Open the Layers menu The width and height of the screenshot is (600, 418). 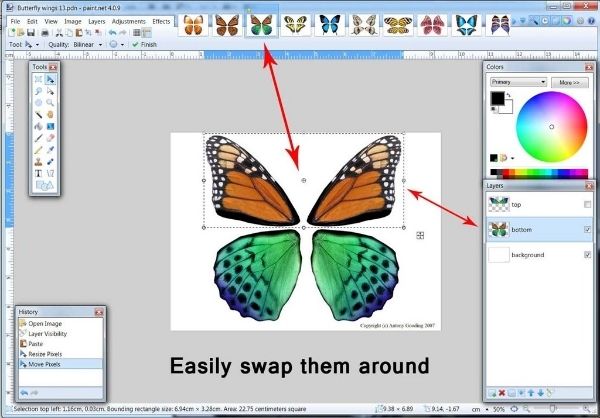coord(96,21)
